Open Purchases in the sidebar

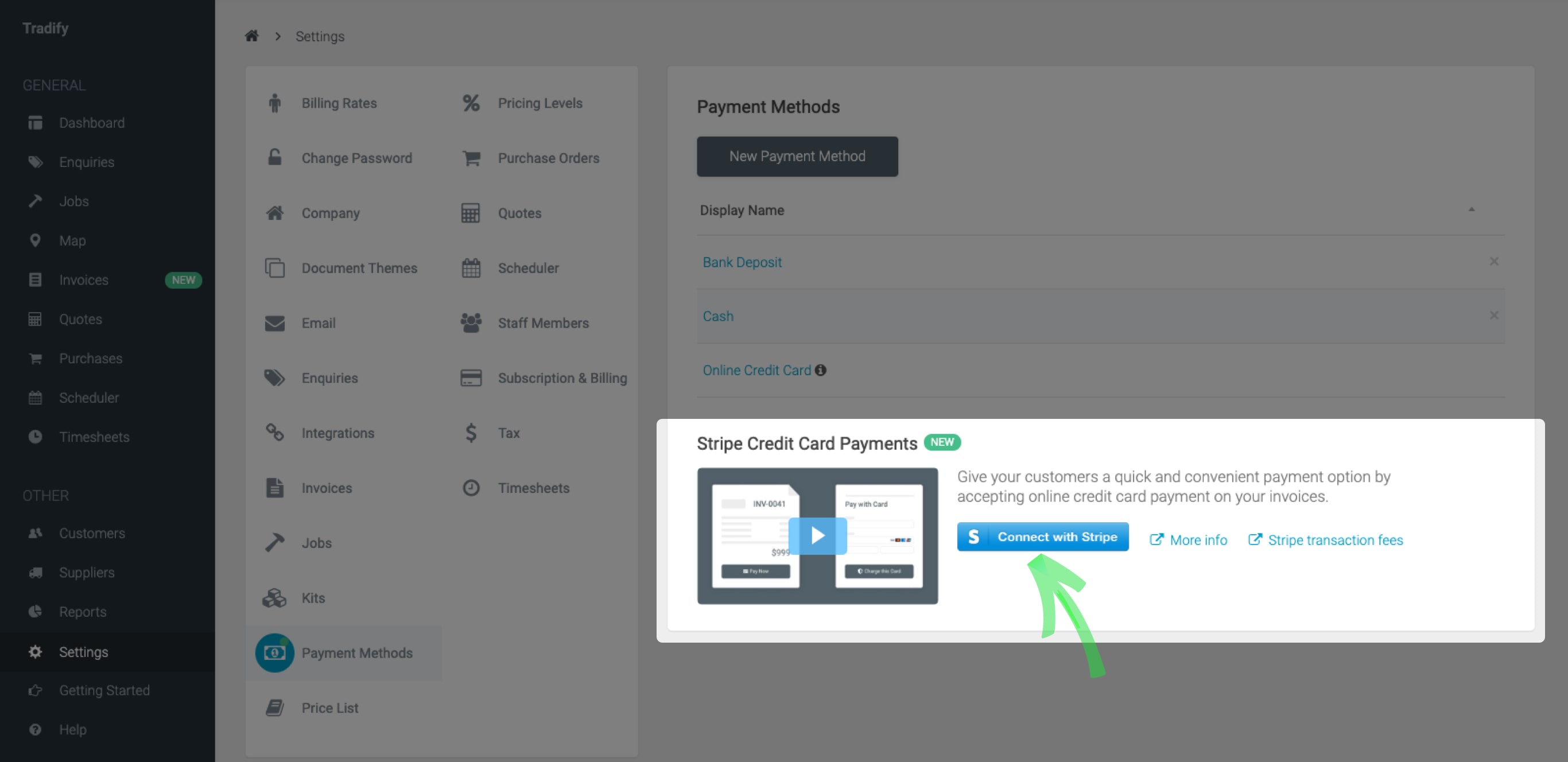(x=91, y=359)
